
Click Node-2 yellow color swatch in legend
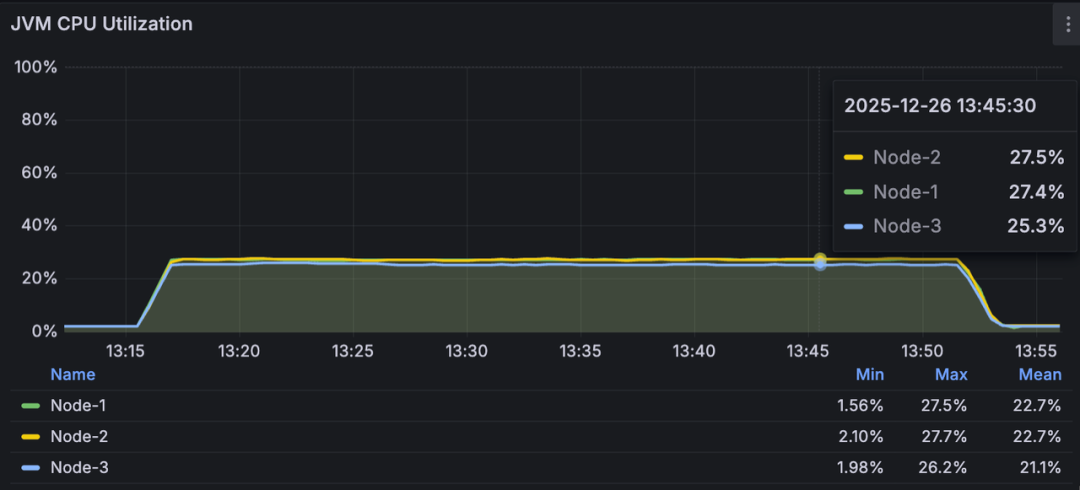click(31, 437)
